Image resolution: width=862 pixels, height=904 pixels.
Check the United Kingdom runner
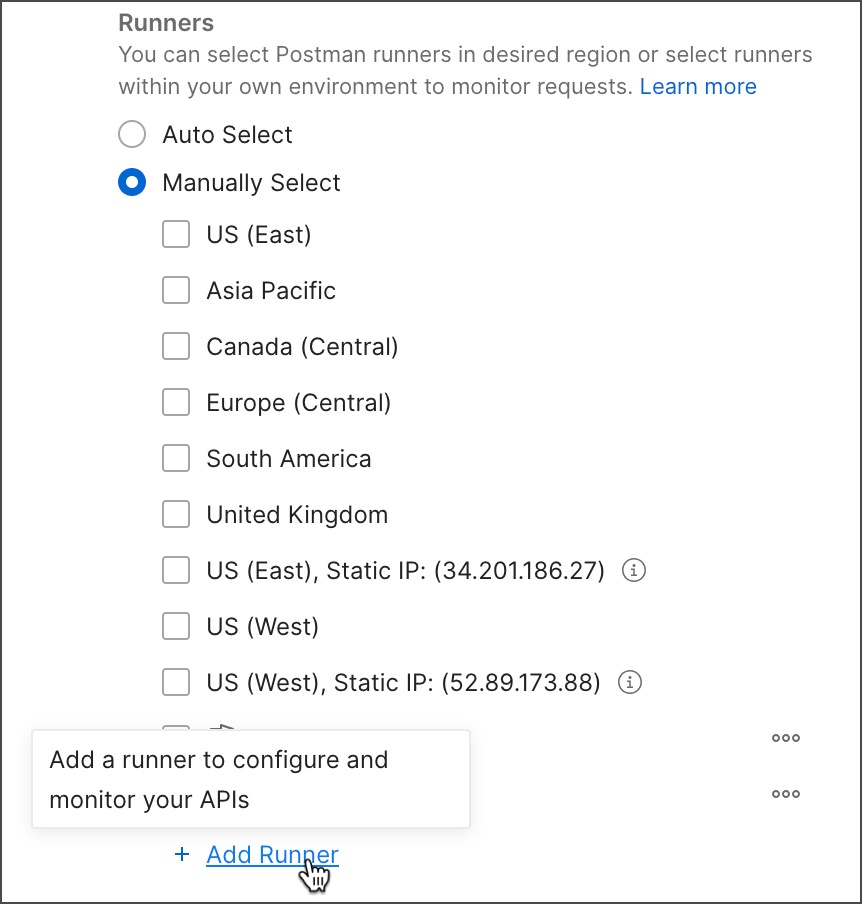tap(175, 514)
